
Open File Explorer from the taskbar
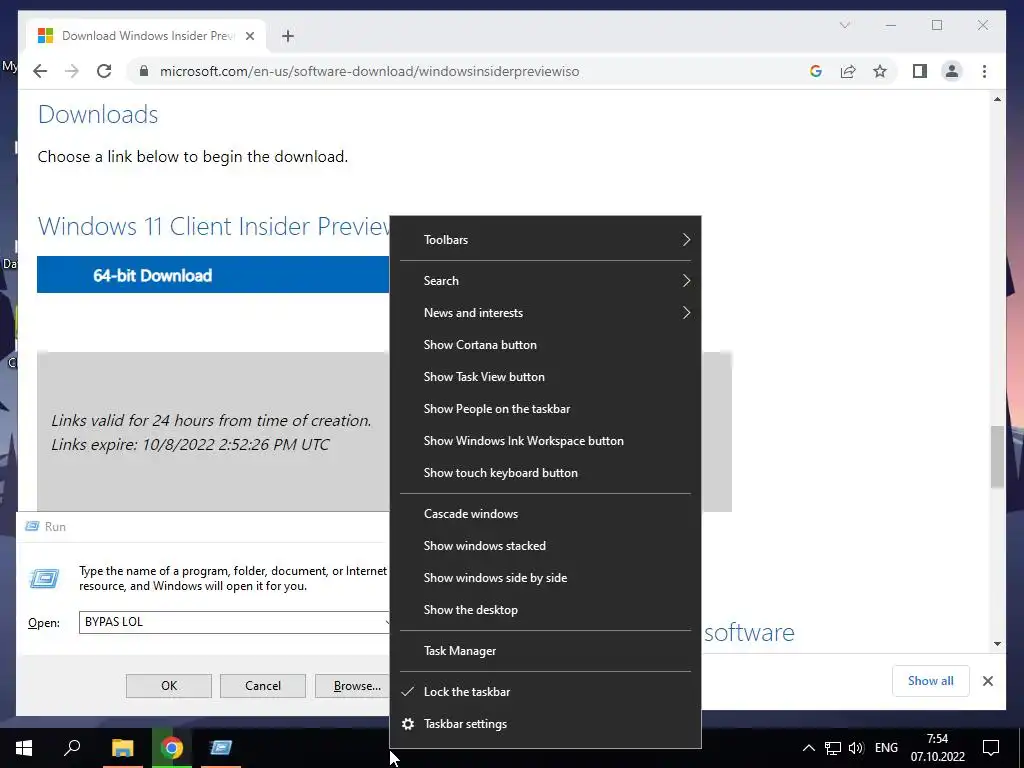[122, 748]
